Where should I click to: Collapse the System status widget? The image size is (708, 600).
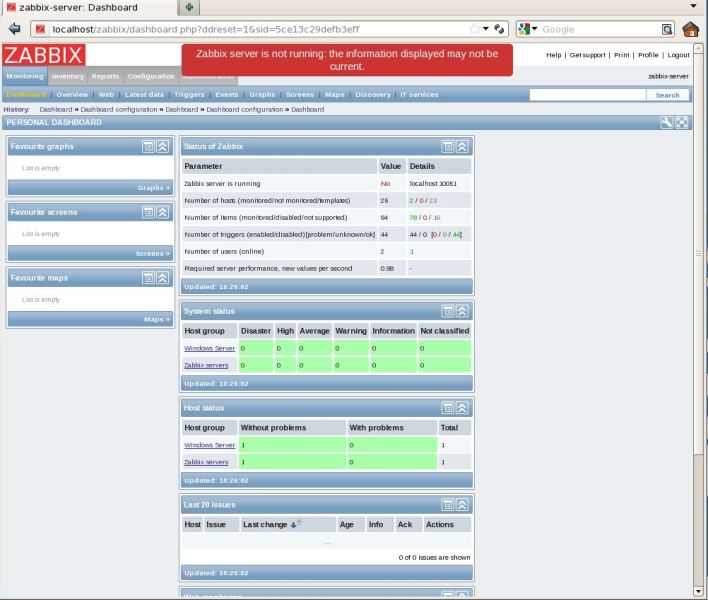point(462,311)
